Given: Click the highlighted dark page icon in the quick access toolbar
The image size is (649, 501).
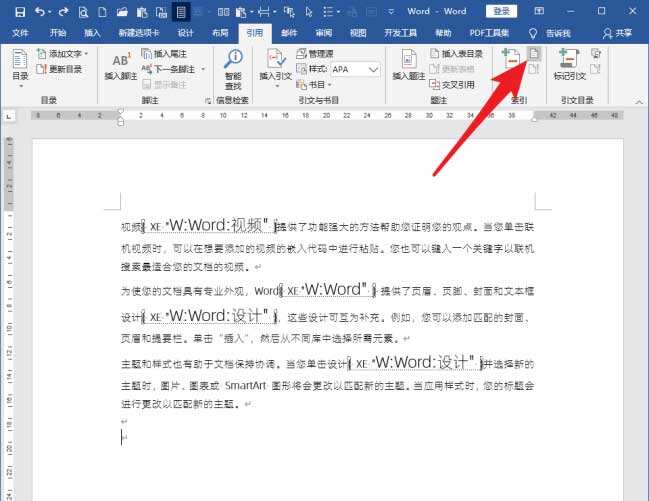Looking at the screenshot, I should 181,12.
